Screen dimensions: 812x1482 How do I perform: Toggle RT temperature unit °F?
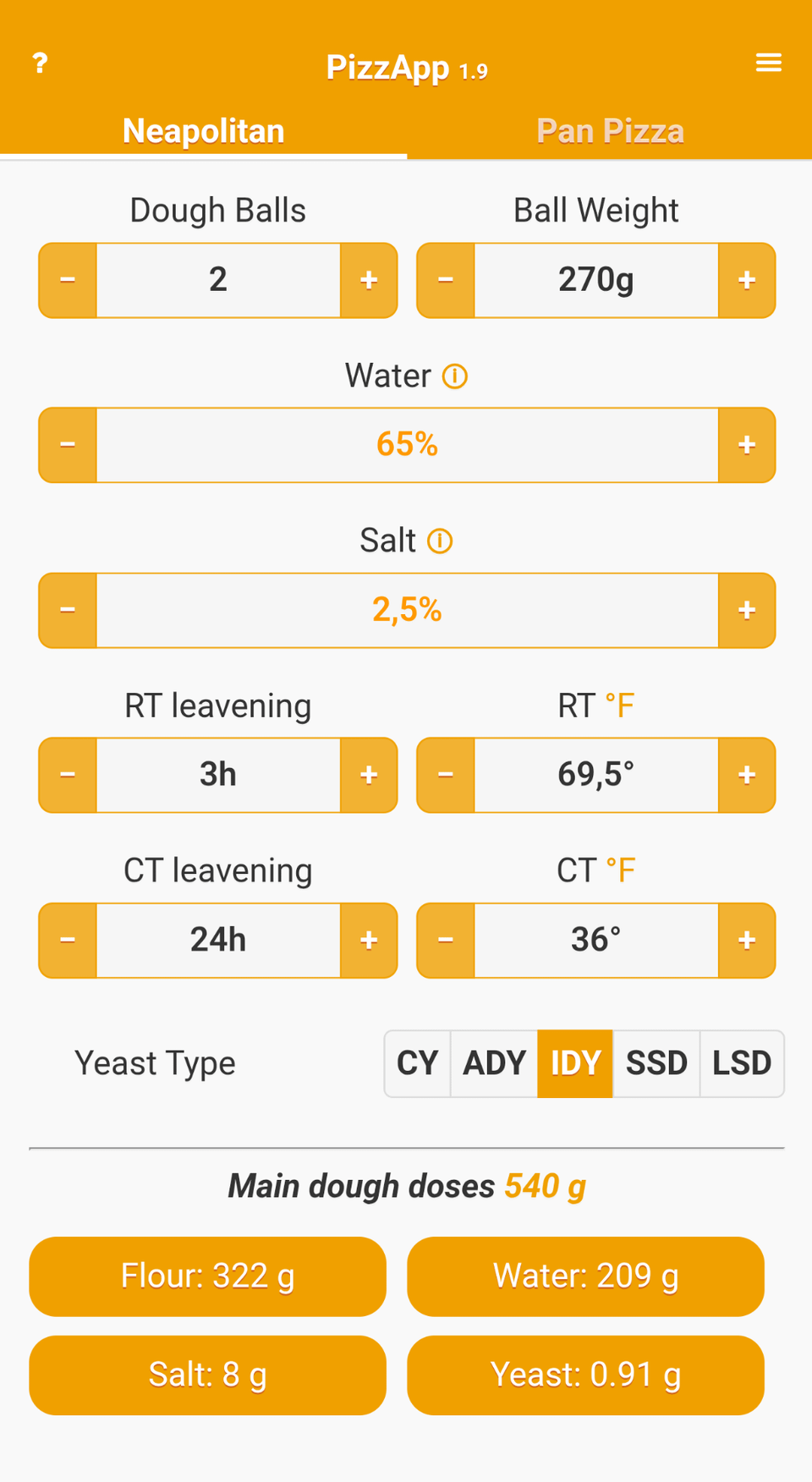click(x=620, y=706)
